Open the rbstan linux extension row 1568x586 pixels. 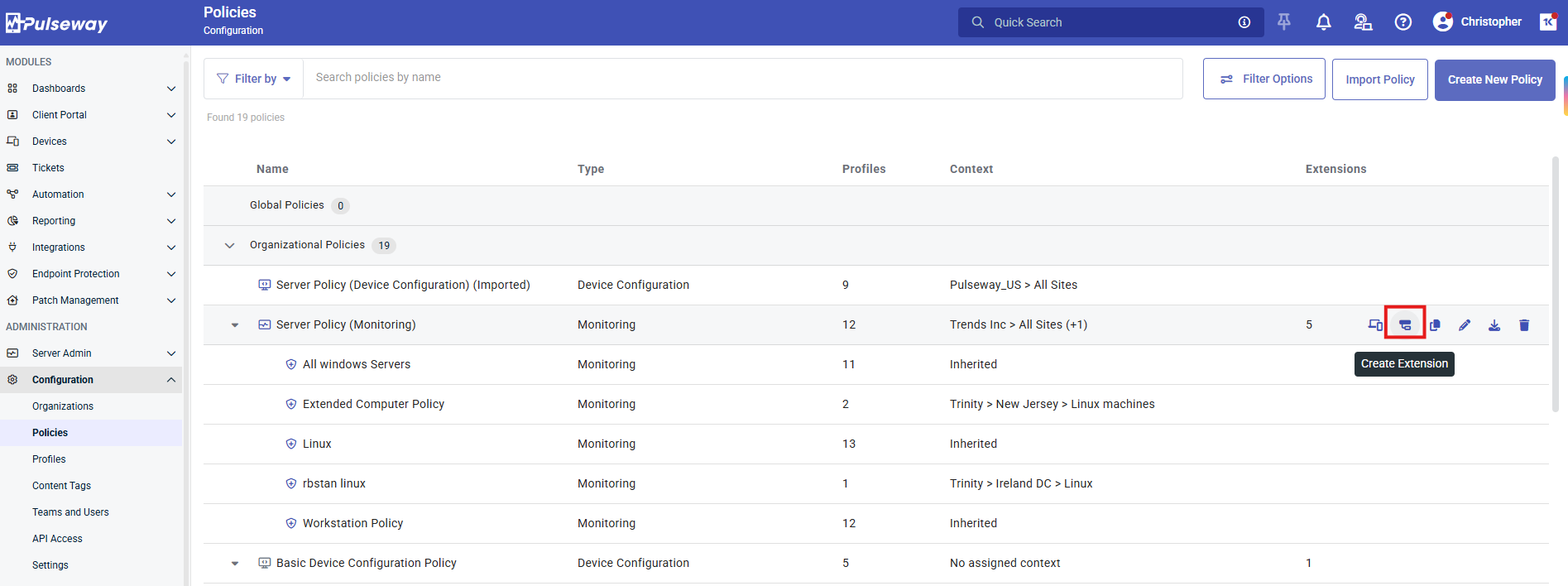875,483
